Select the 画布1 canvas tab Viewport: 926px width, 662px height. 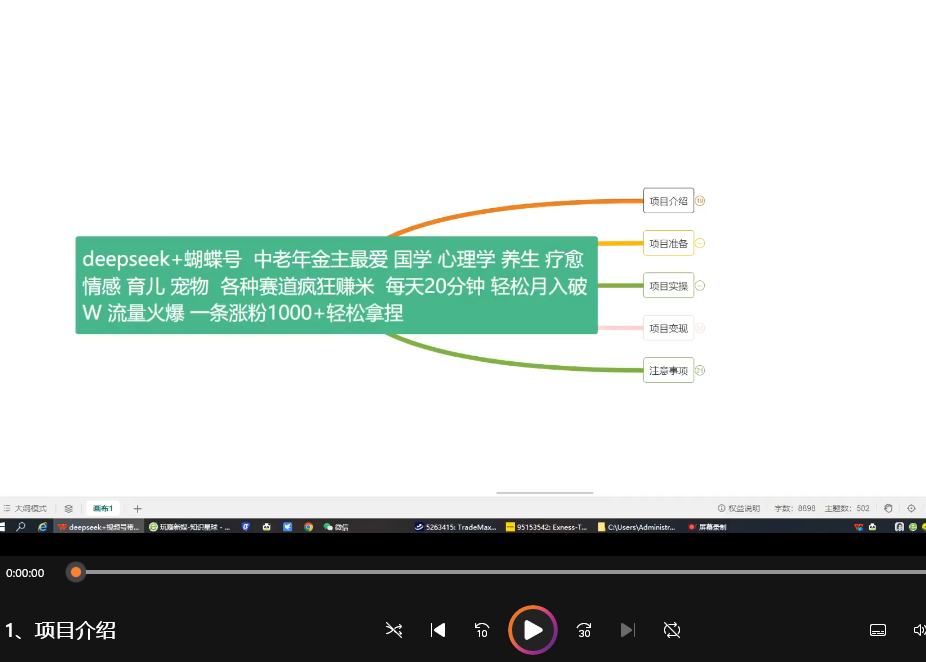(x=103, y=508)
